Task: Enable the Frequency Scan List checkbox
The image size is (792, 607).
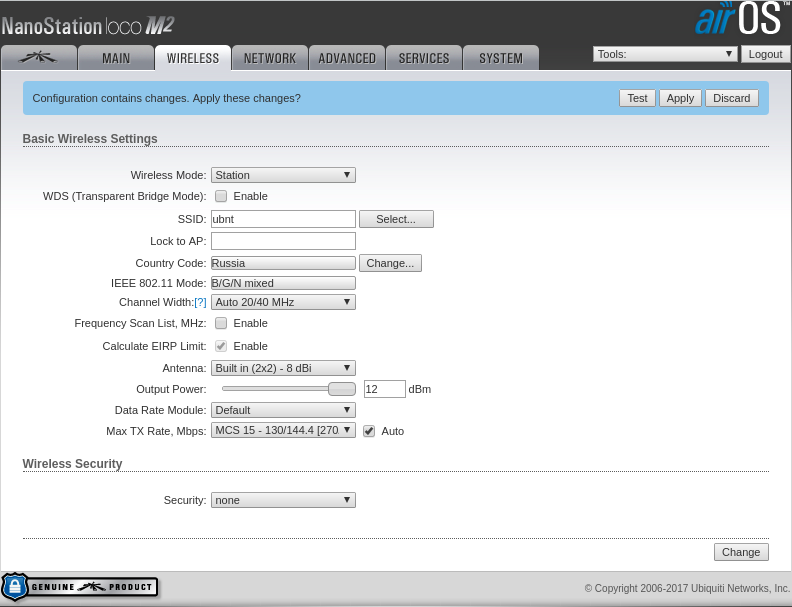Action: 221,323
